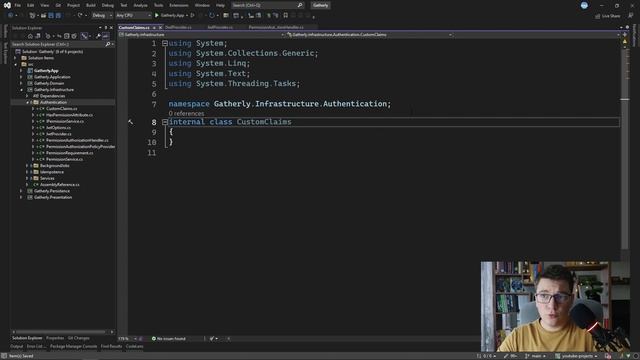Open the Package Manager Console tab
This screenshot has height=360, width=640.
pos(73,347)
